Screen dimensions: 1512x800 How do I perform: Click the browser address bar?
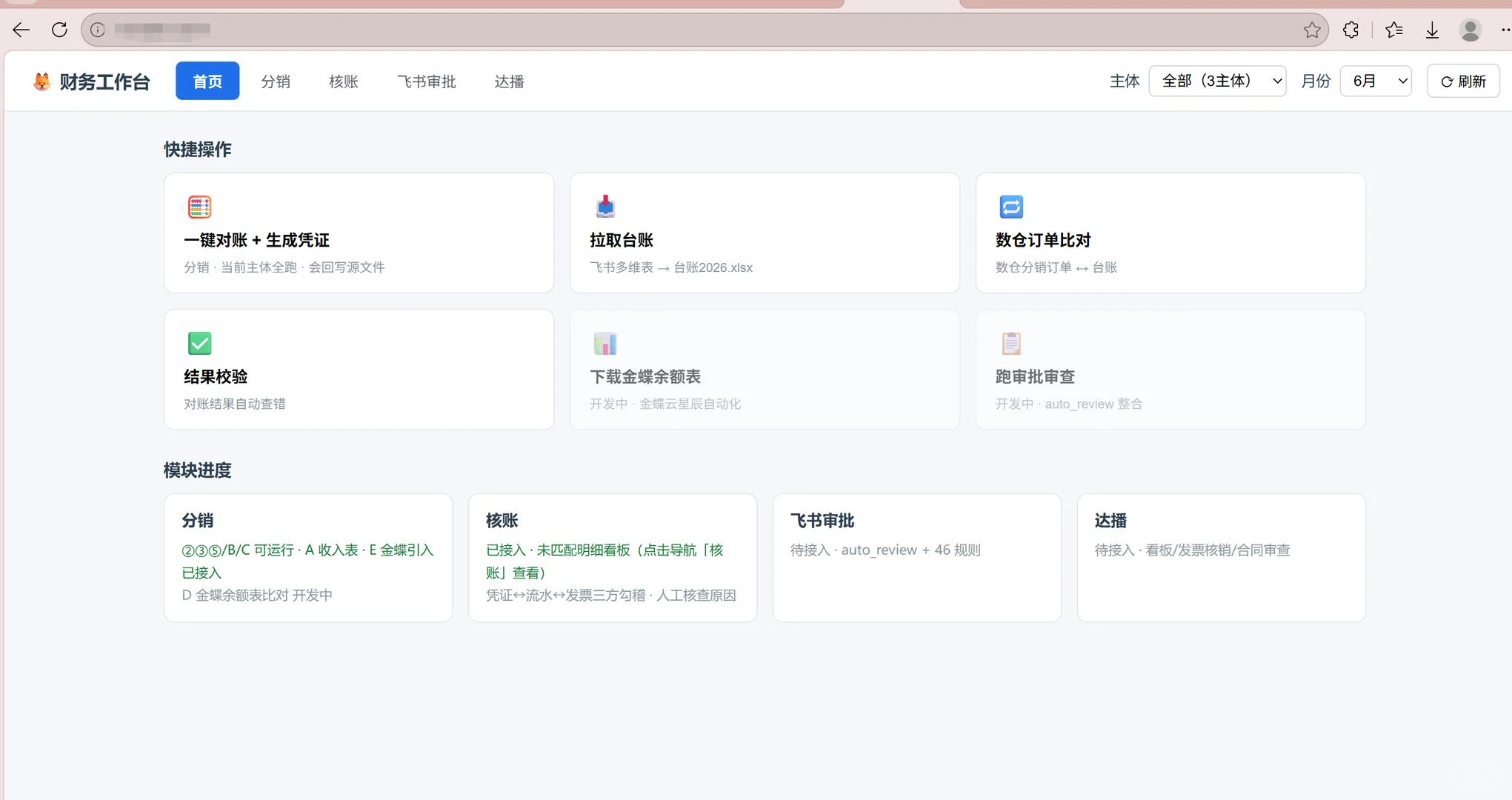[x=704, y=30]
